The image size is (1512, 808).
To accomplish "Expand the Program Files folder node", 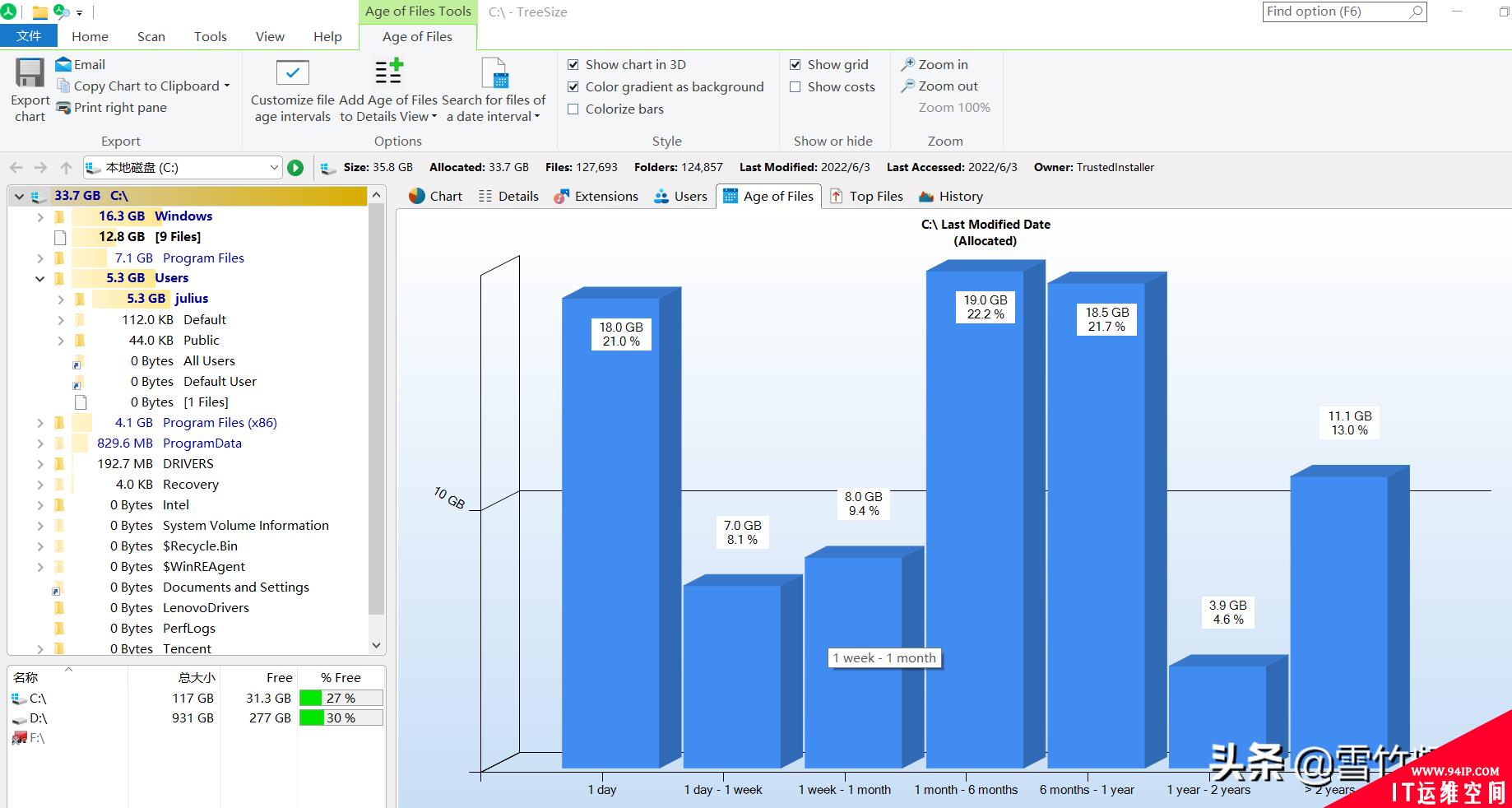I will (x=40, y=258).
